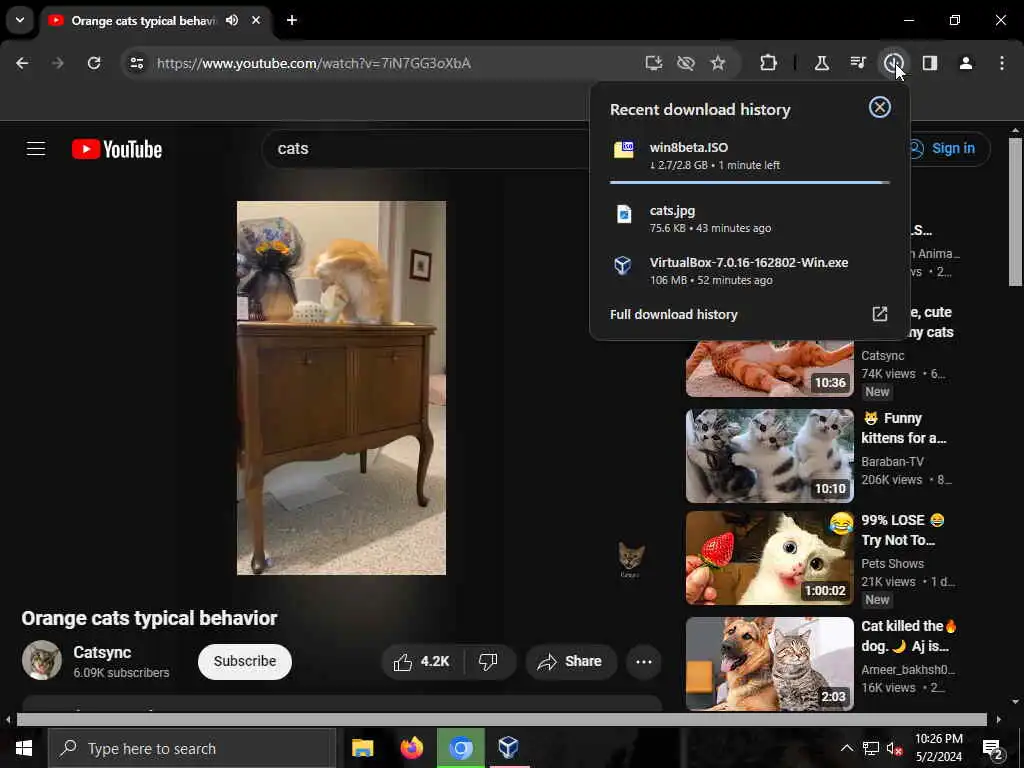
Task: Open VirtualBox from the taskbar
Action: (x=508, y=748)
